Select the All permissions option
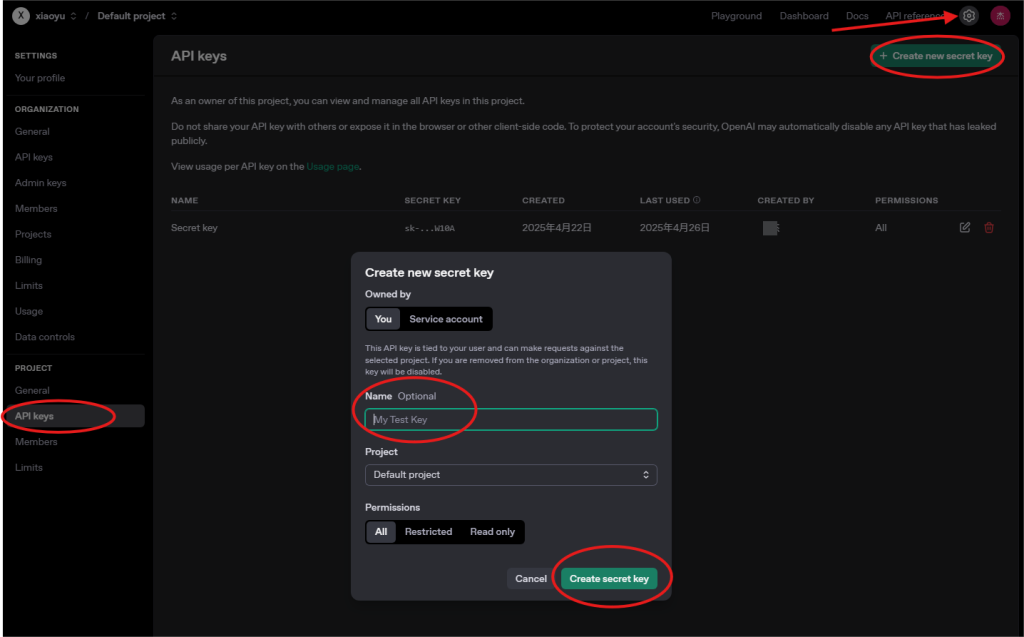The width and height of the screenshot is (1024, 637). (x=381, y=532)
